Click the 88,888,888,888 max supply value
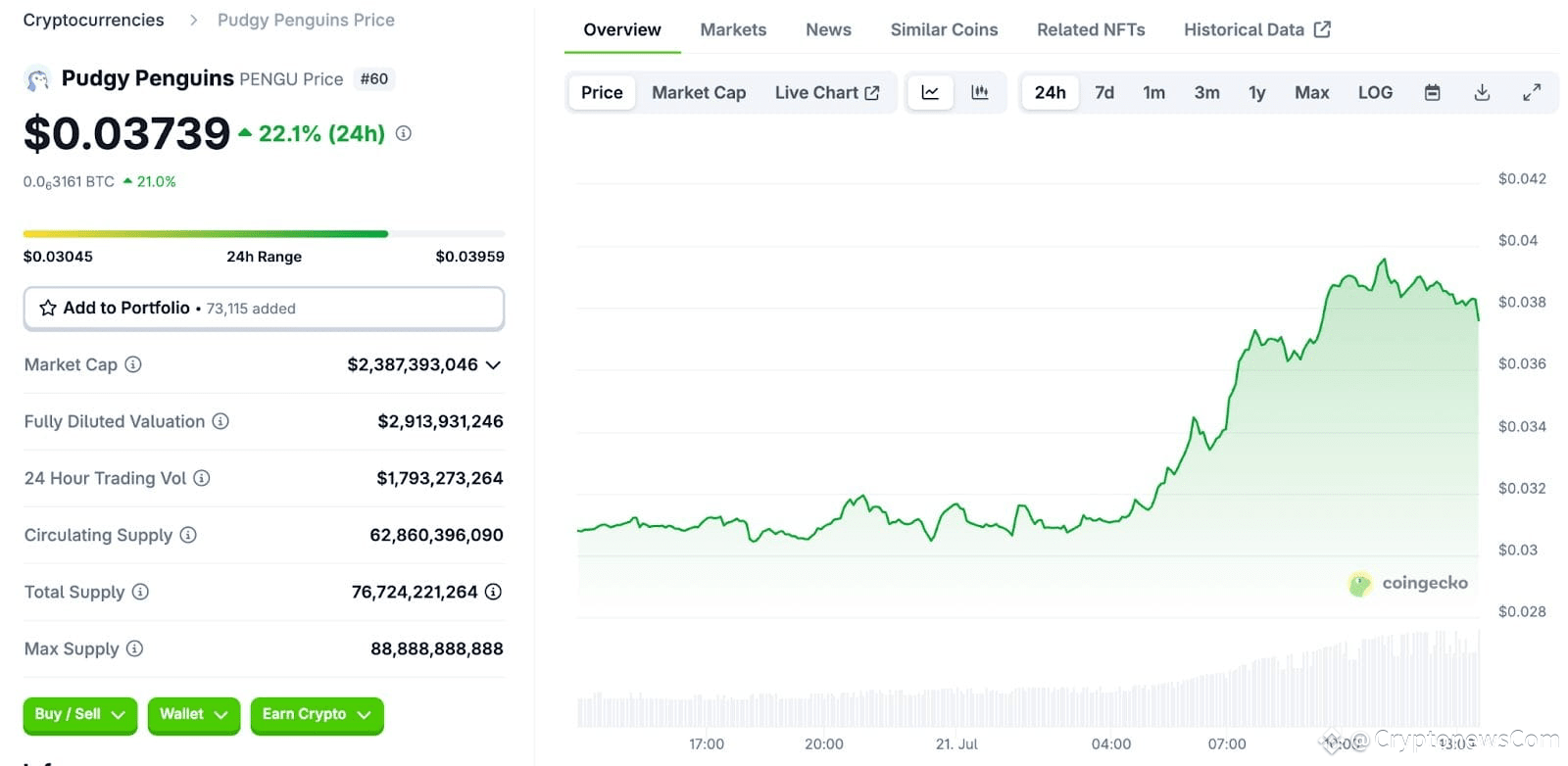The height and width of the screenshot is (766, 1568). (437, 648)
